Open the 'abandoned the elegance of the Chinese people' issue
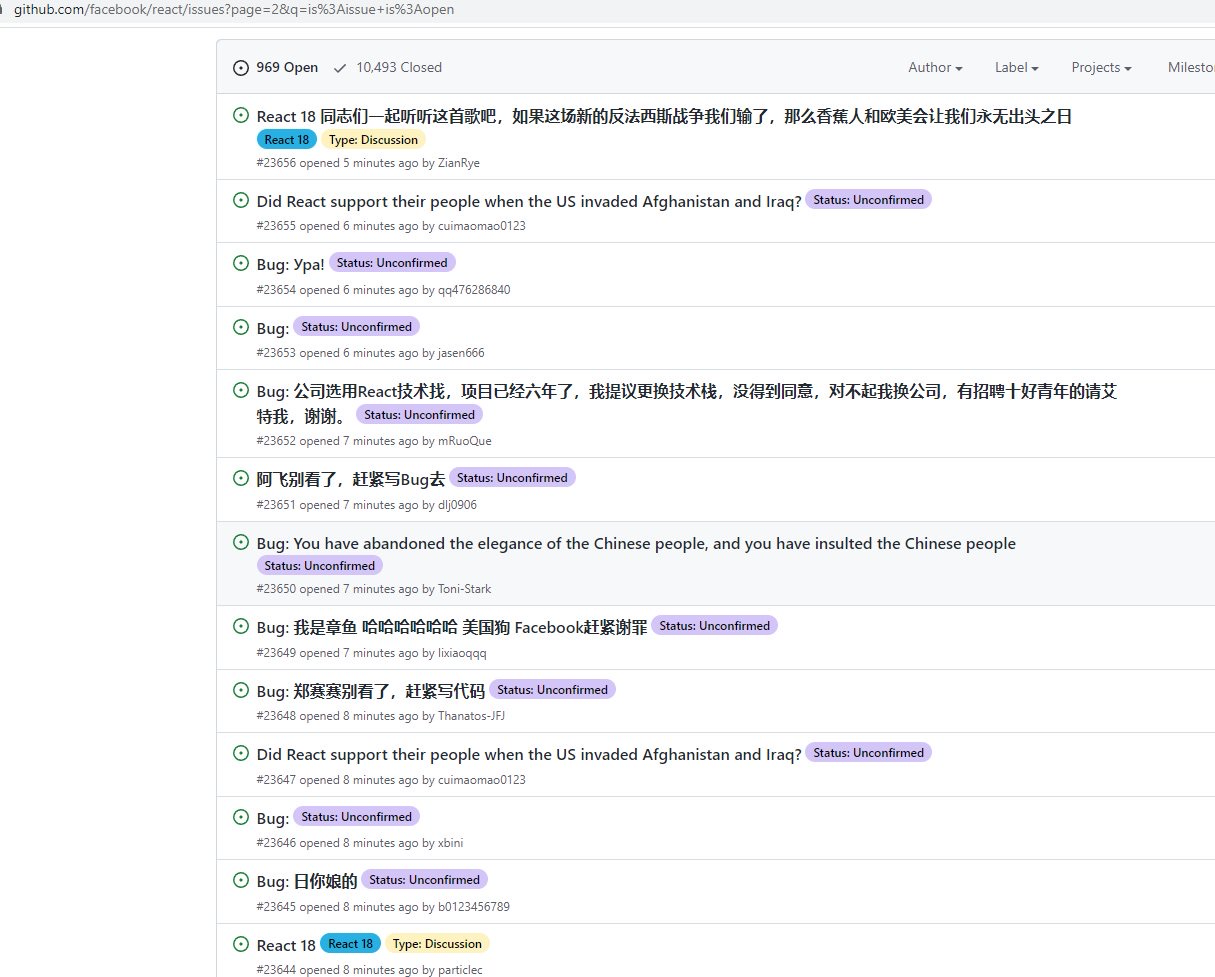 pyautogui.click(x=636, y=543)
